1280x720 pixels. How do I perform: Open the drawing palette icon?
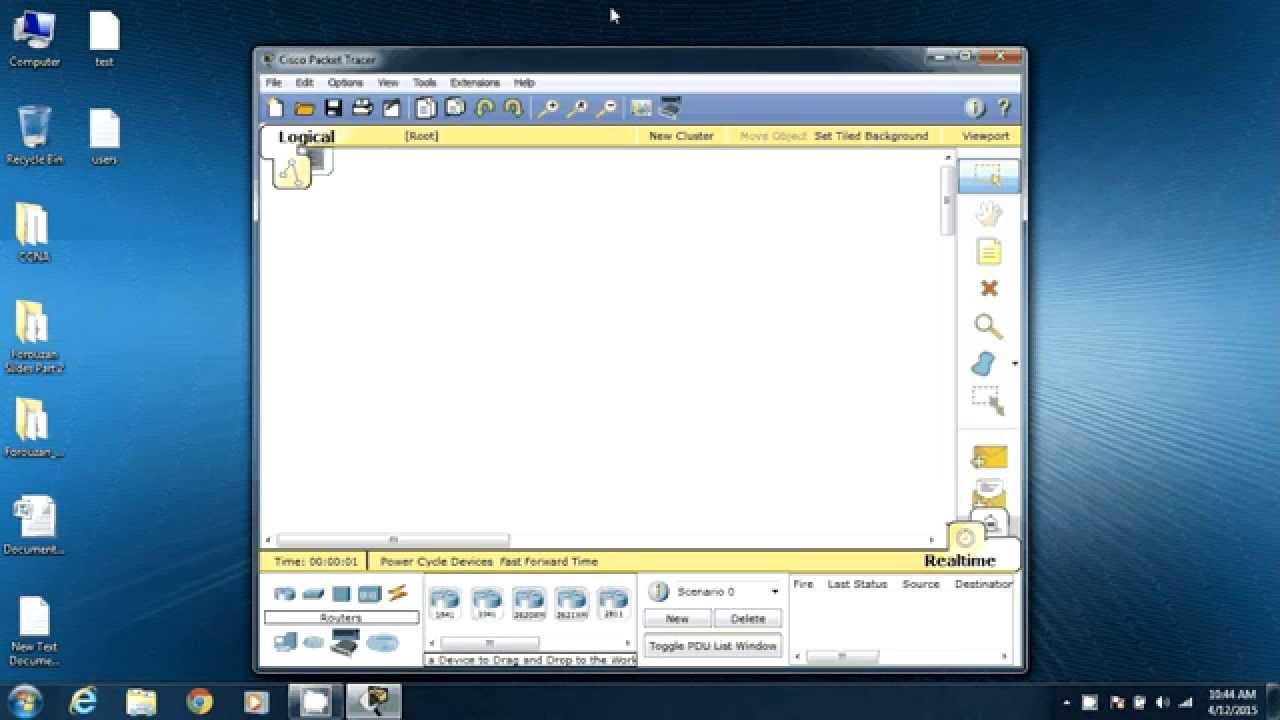click(641, 108)
